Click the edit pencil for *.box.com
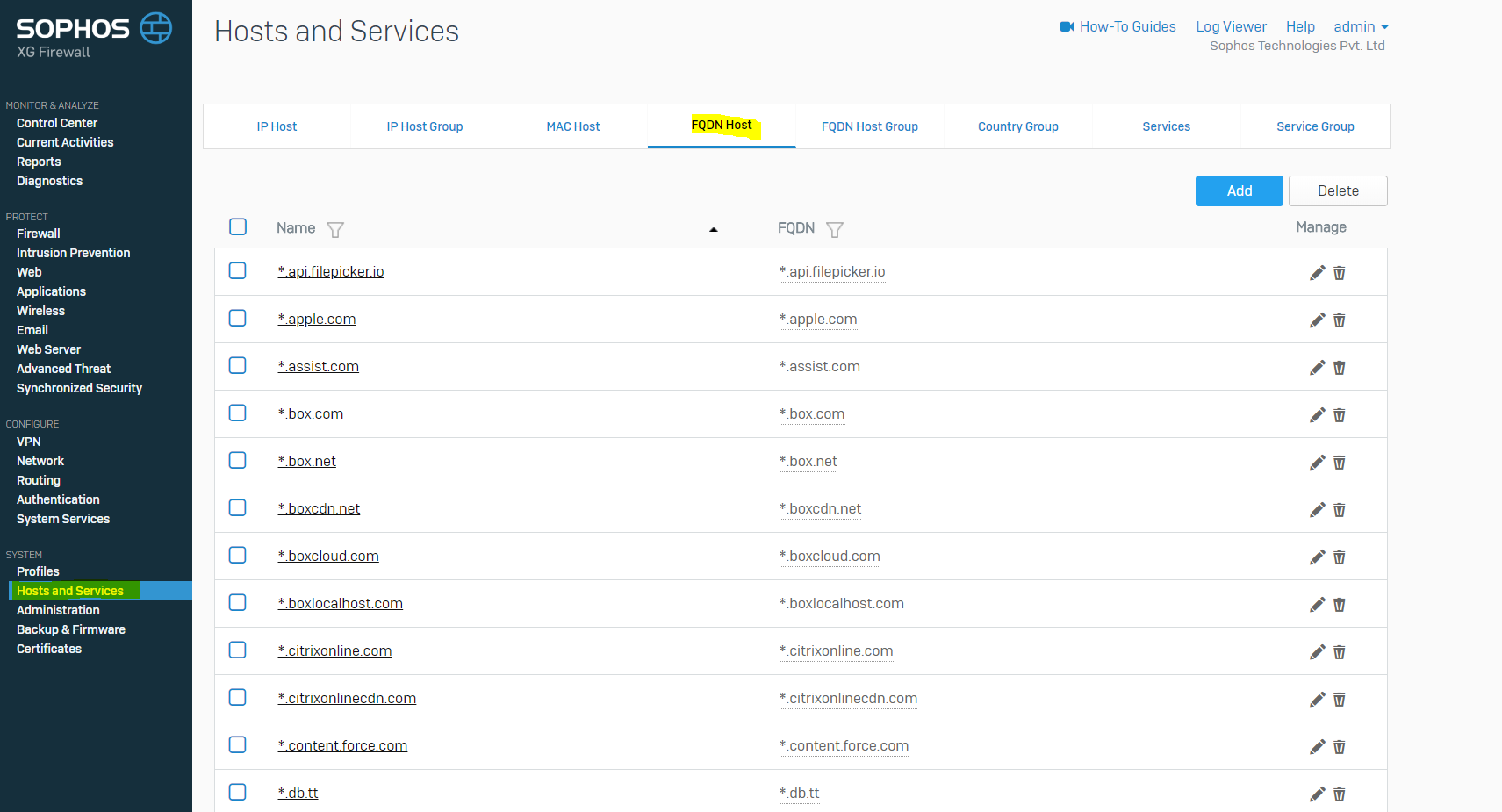The image size is (1502, 812). (1317, 415)
